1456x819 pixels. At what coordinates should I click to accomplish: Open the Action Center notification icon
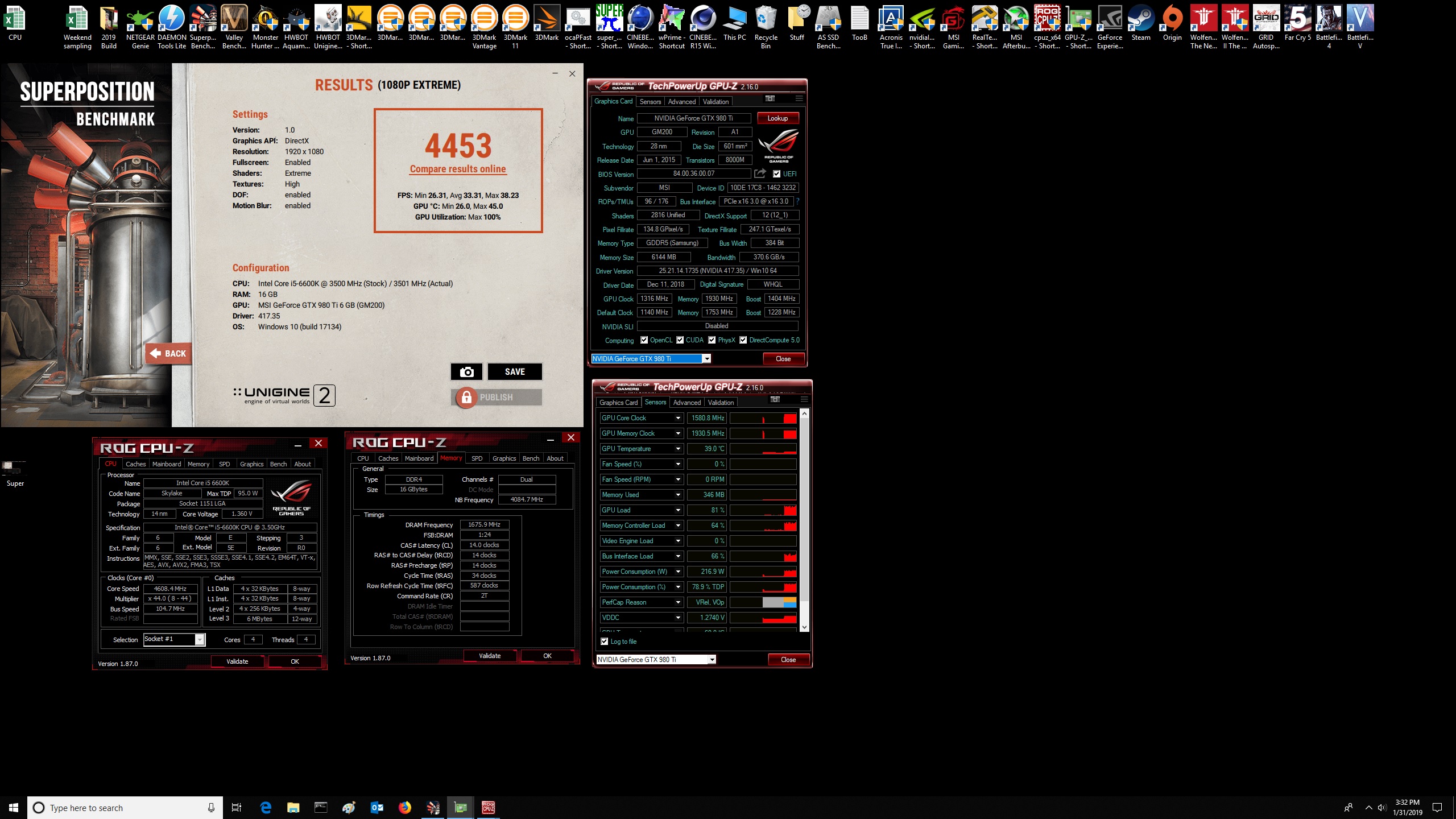click(1437, 807)
